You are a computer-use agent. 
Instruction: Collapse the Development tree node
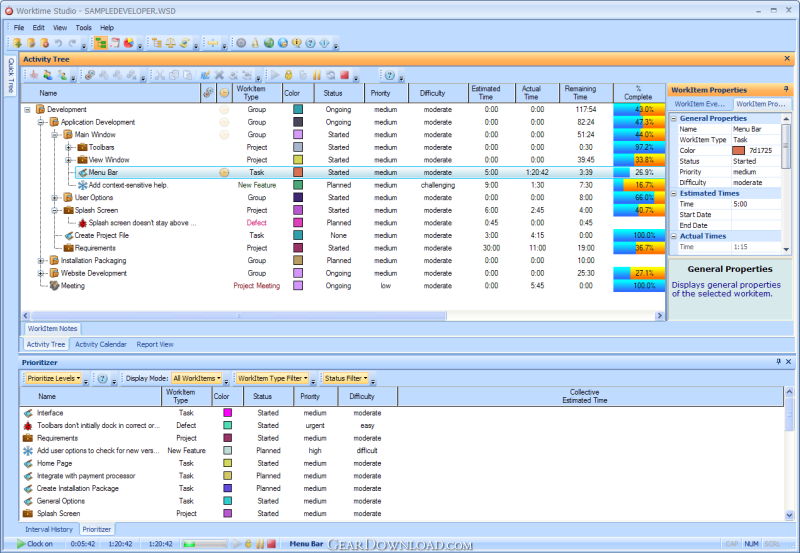[28, 110]
